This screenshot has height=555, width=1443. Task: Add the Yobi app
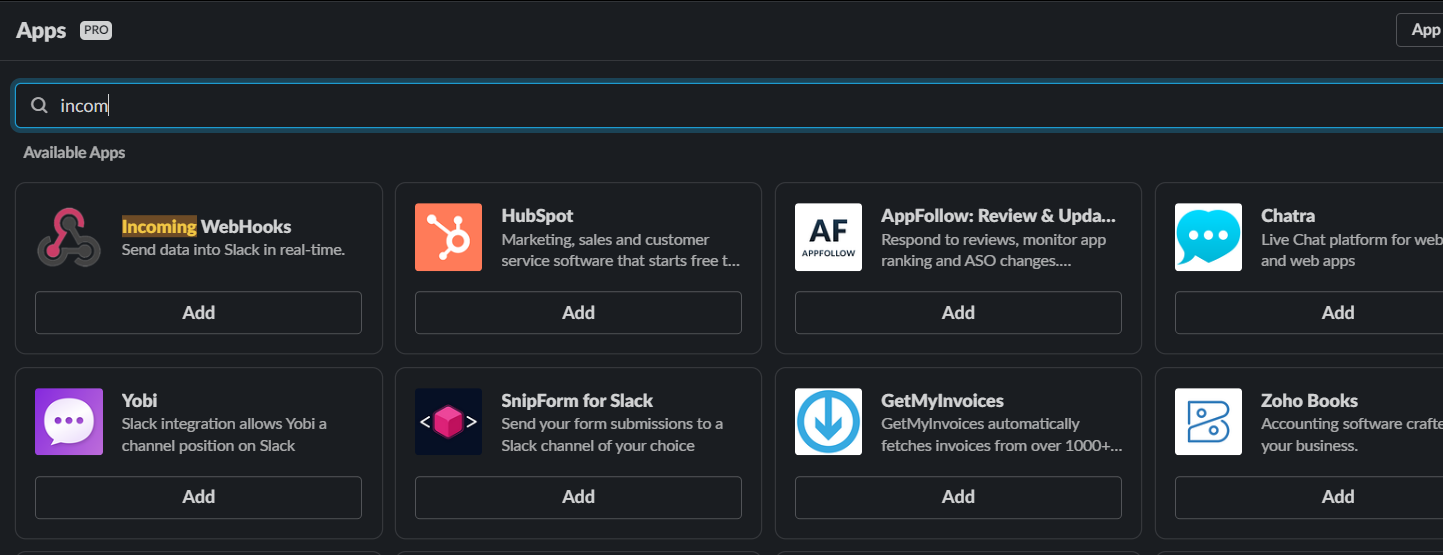[x=198, y=497]
